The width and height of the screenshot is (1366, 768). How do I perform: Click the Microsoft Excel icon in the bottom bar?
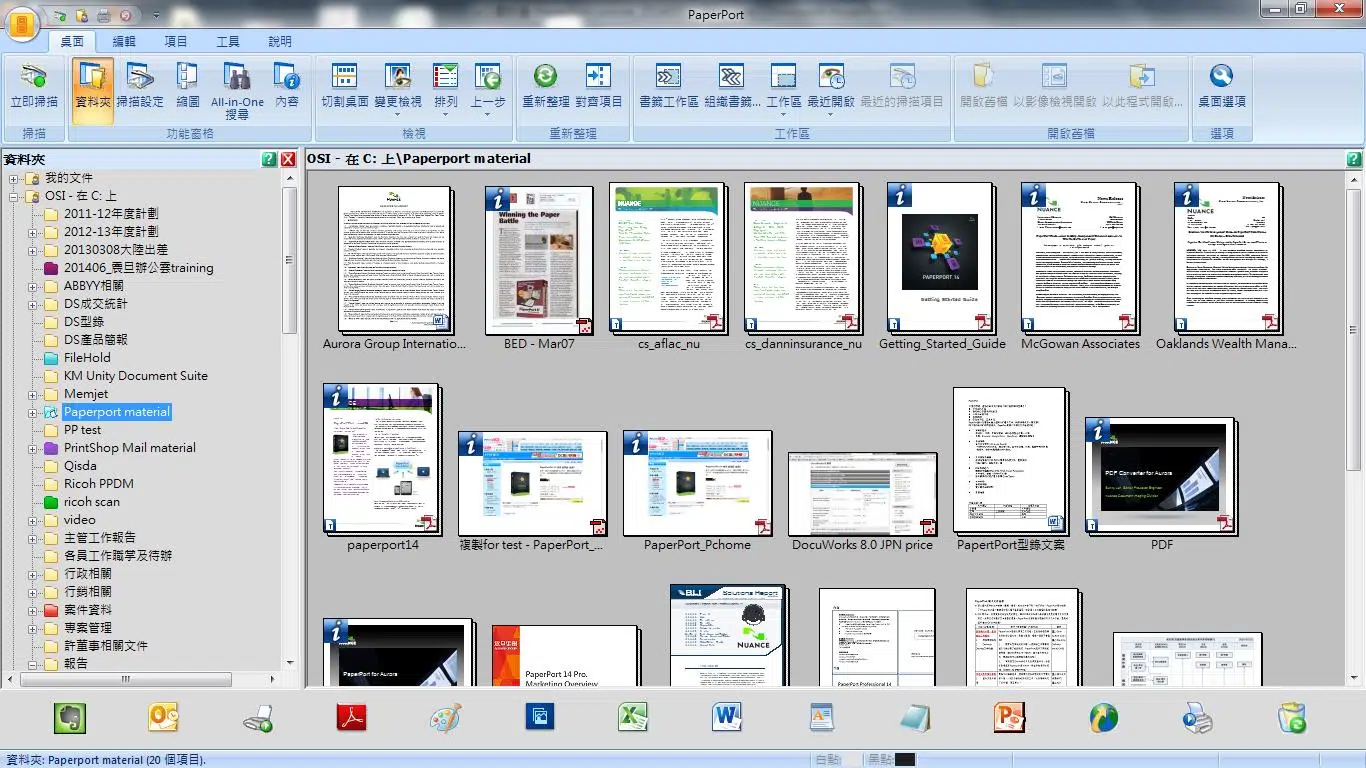pyautogui.click(x=633, y=718)
